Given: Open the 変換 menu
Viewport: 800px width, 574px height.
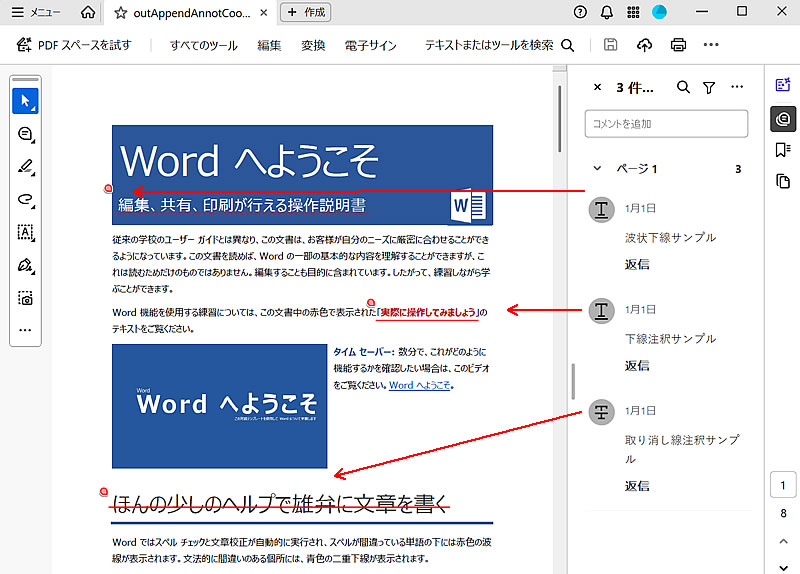Looking at the screenshot, I should 313,45.
